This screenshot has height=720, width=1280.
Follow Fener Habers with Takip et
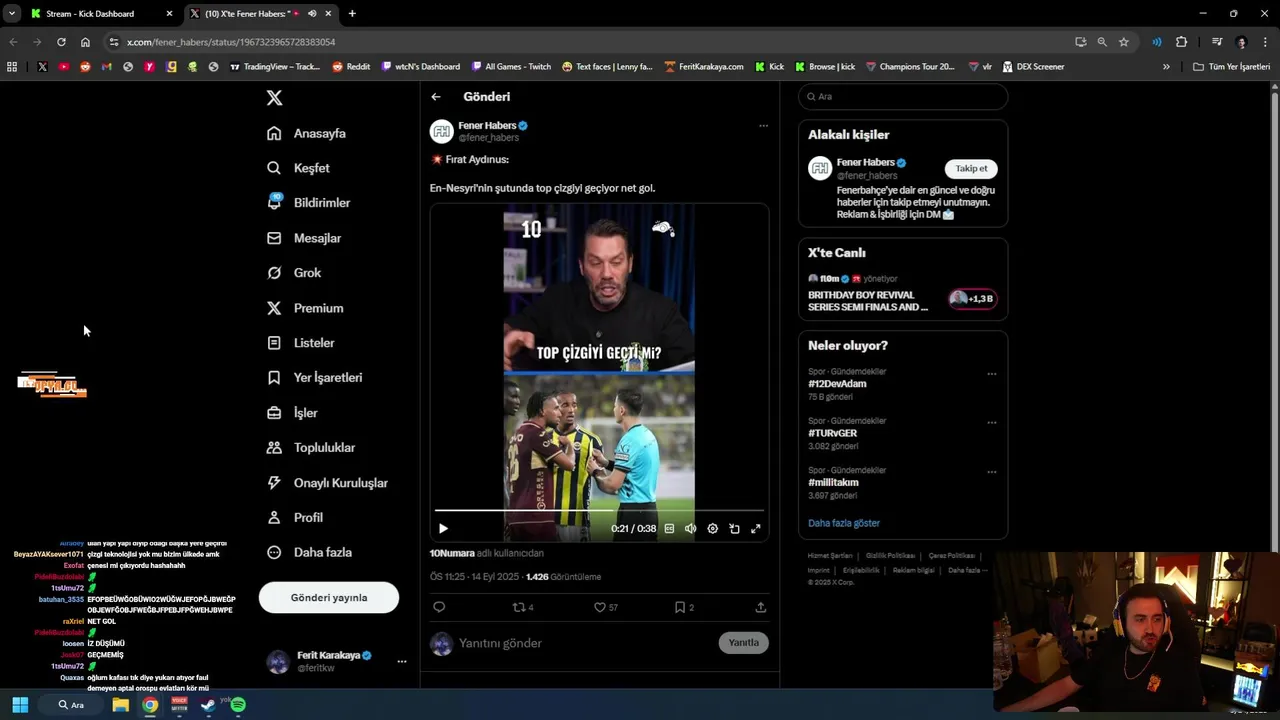click(x=971, y=168)
